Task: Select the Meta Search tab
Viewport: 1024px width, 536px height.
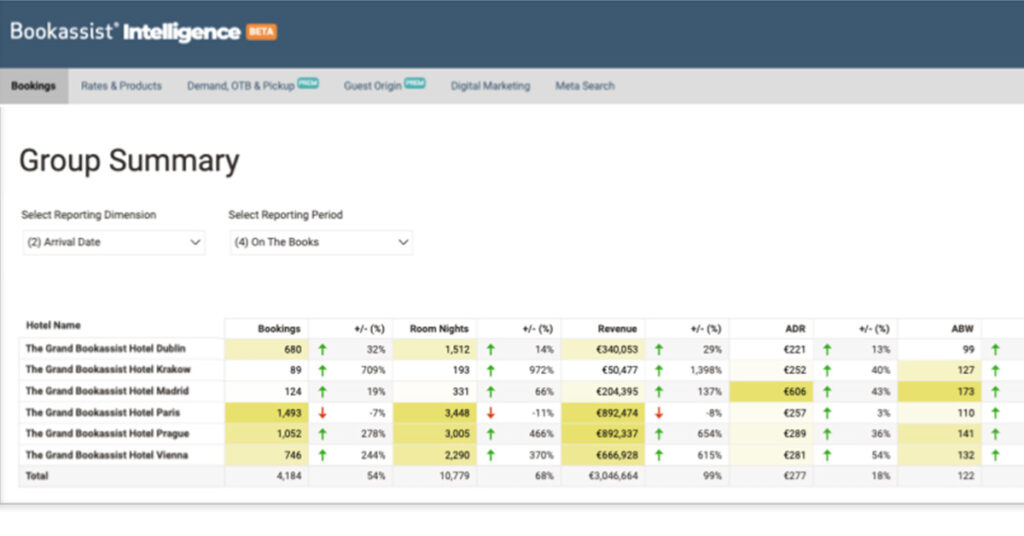Action: pos(584,86)
